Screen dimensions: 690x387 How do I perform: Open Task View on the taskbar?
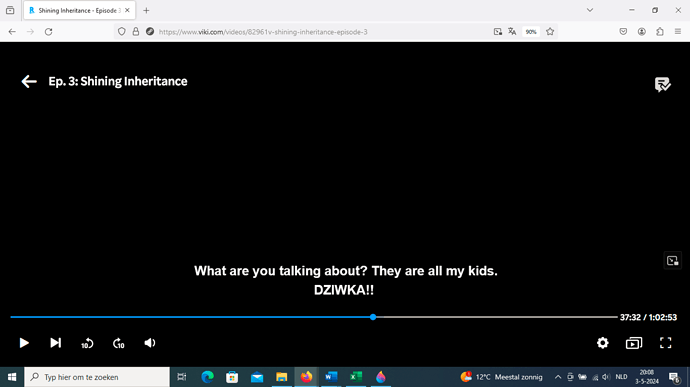coord(182,377)
